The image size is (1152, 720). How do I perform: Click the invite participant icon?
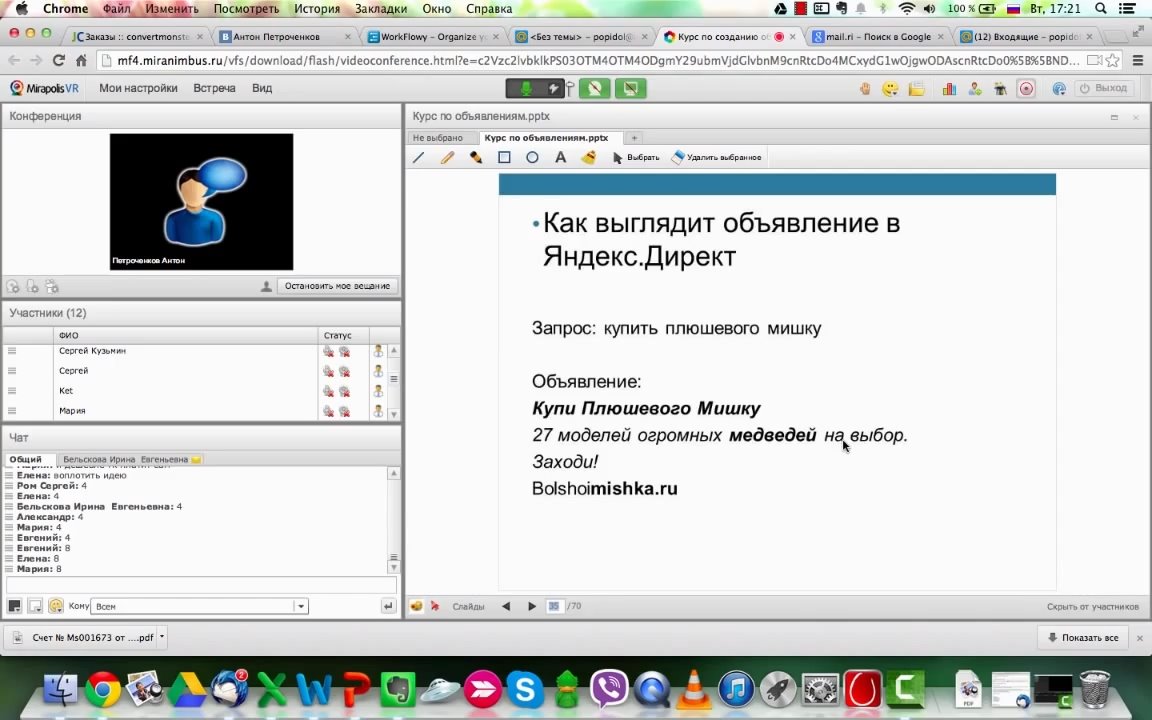click(x=975, y=89)
